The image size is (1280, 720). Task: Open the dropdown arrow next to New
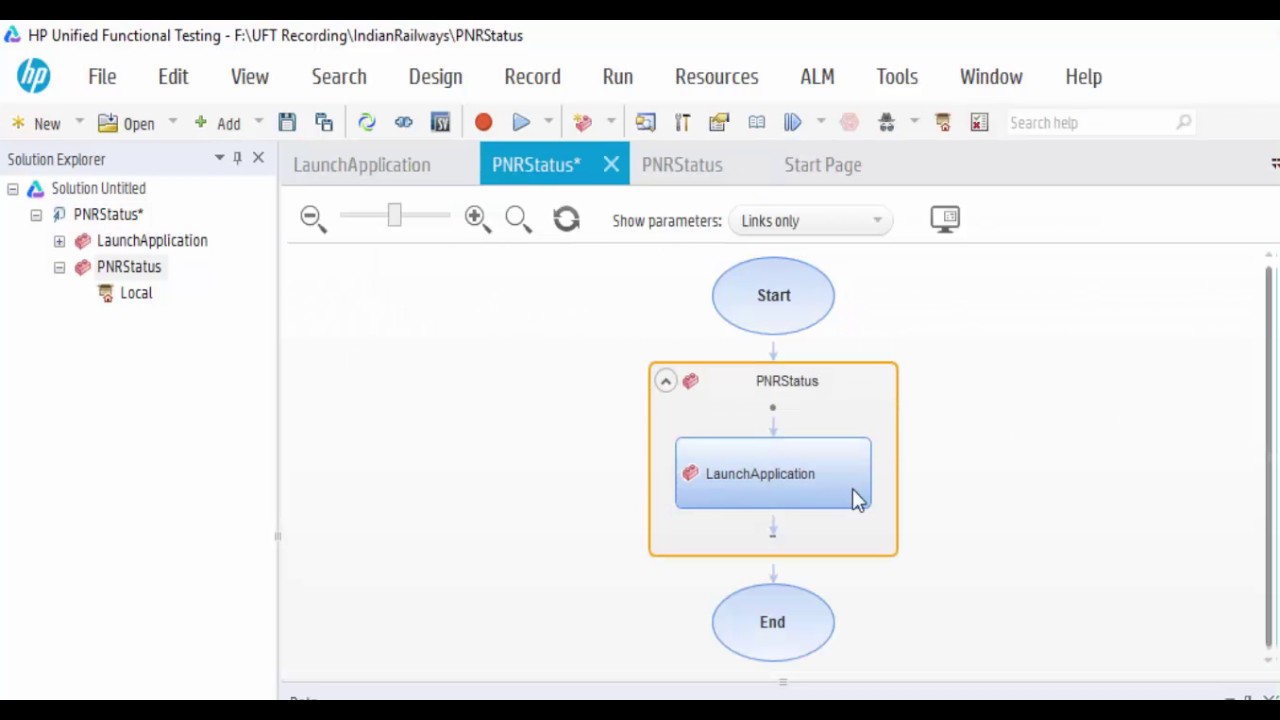tap(79, 122)
